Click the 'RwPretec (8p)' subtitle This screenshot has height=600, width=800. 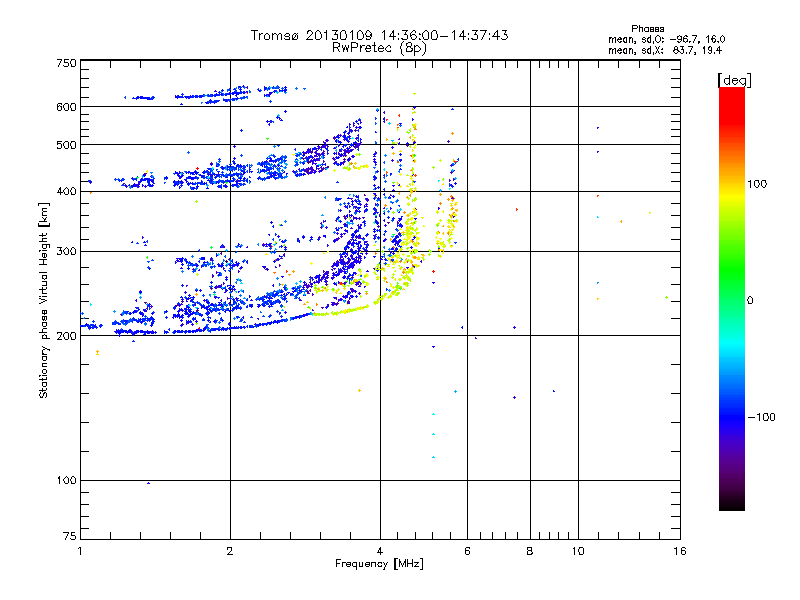pyautogui.click(x=379, y=48)
